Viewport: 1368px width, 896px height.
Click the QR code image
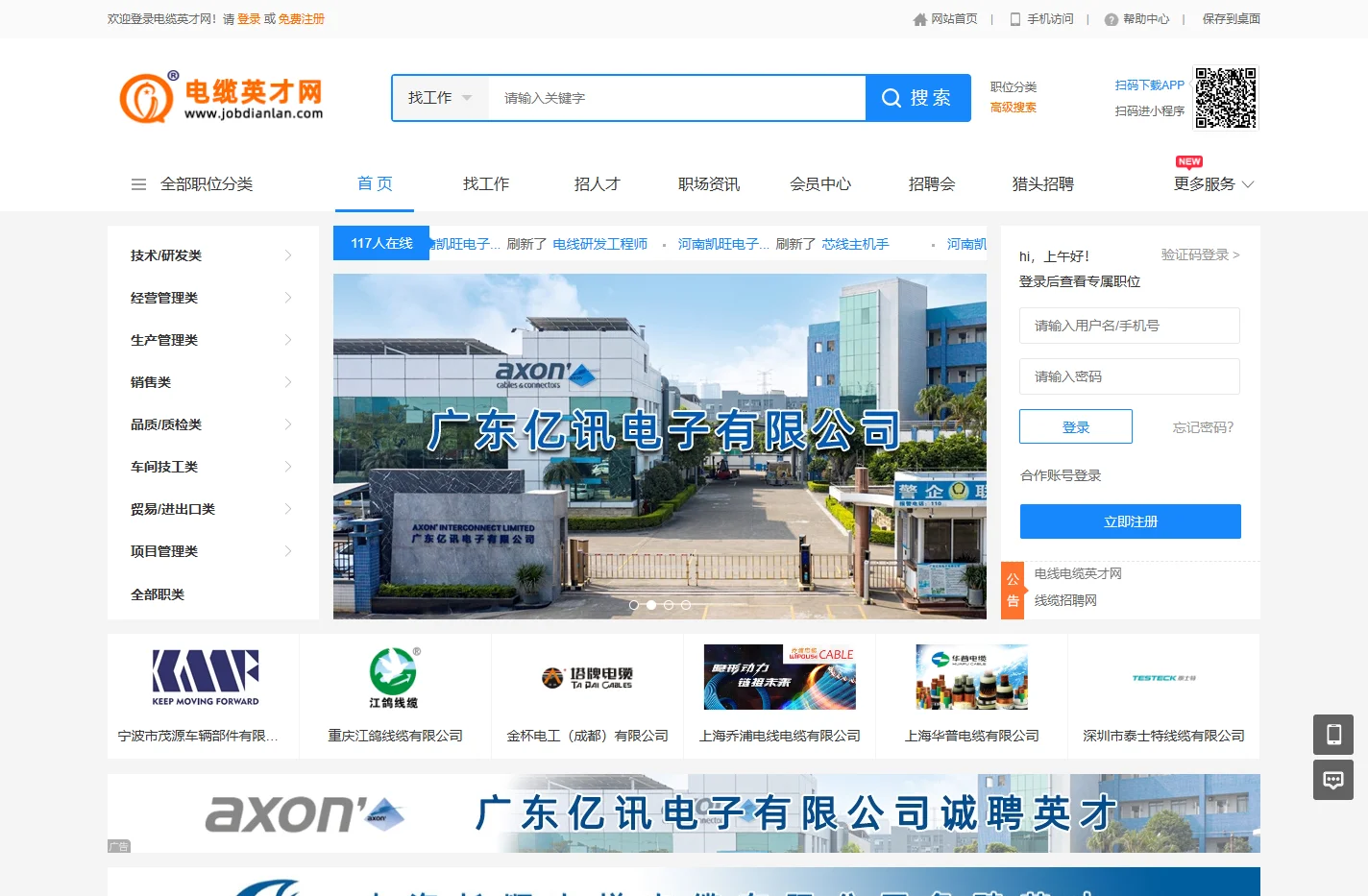coord(1226,98)
